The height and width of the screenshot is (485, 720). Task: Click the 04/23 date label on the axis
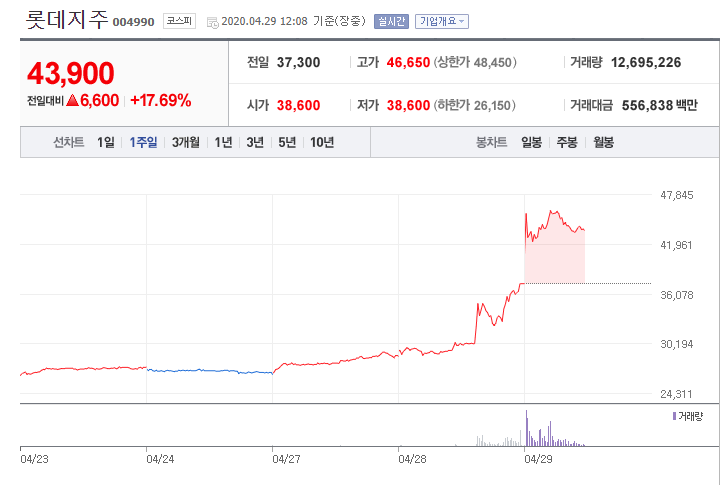pos(34,459)
